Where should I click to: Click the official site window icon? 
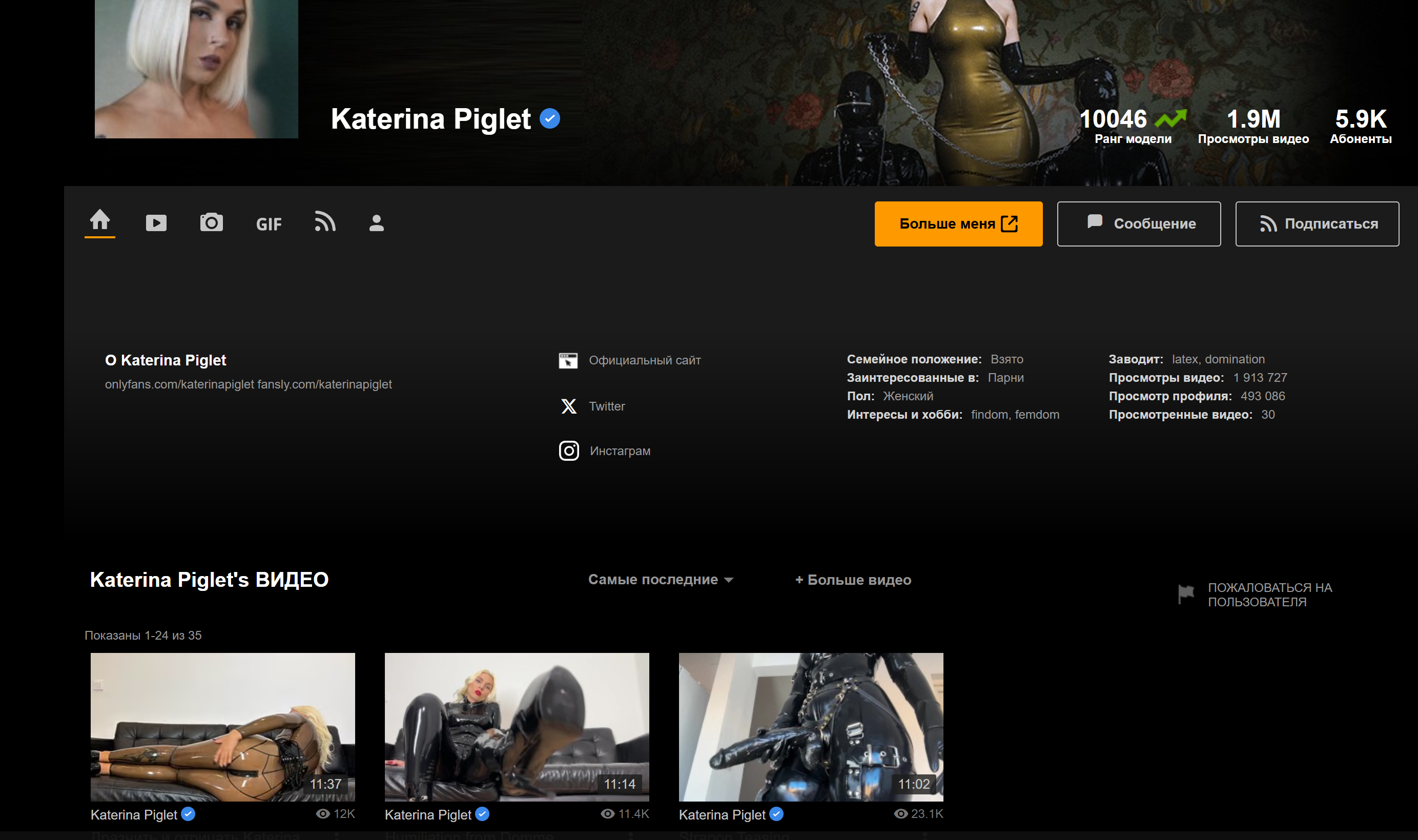[x=568, y=361]
